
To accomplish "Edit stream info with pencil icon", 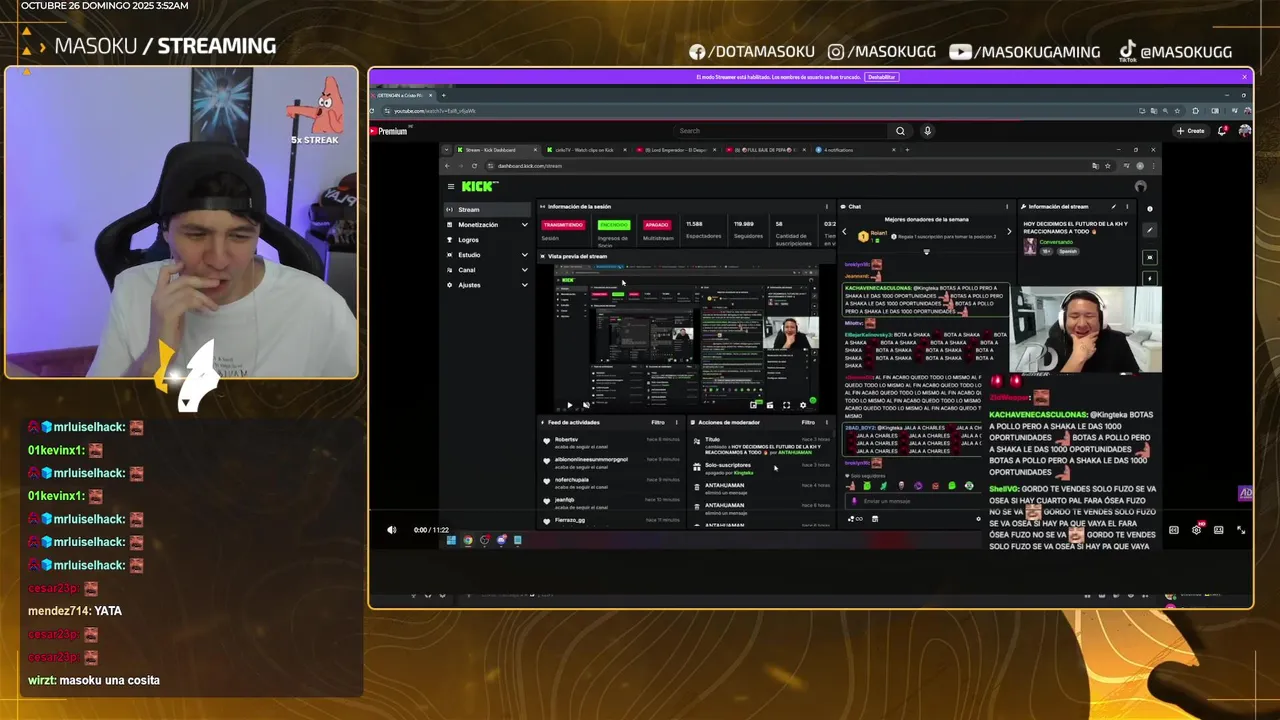I will click(1115, 207).
